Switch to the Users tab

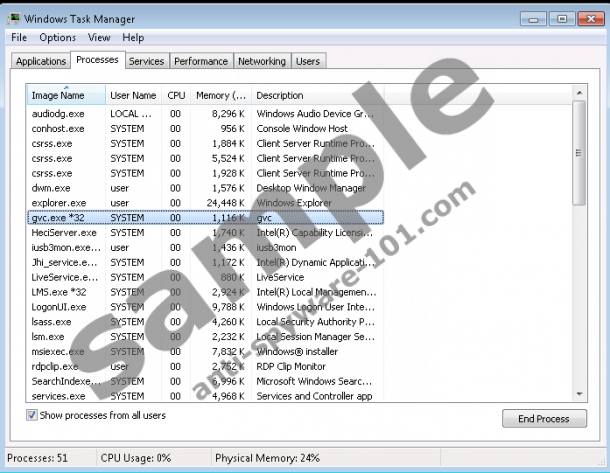pos(308,62)
